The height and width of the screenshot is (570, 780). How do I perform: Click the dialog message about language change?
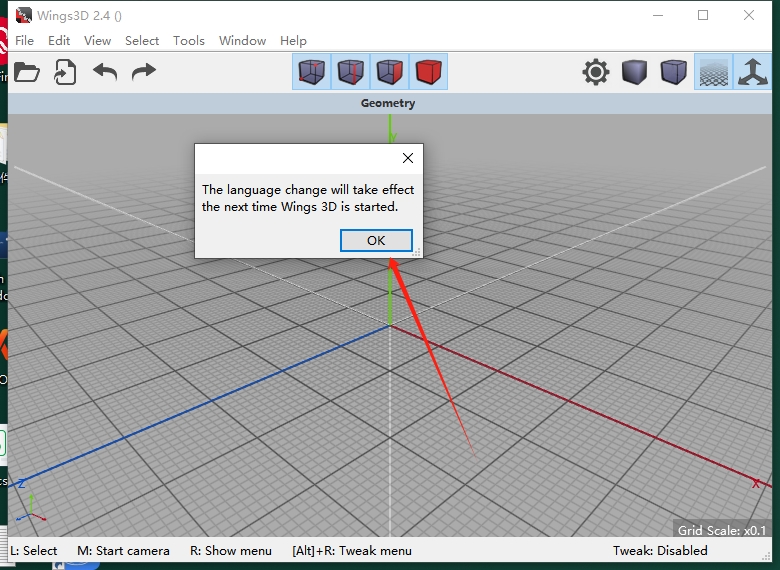tap(308, 198)
